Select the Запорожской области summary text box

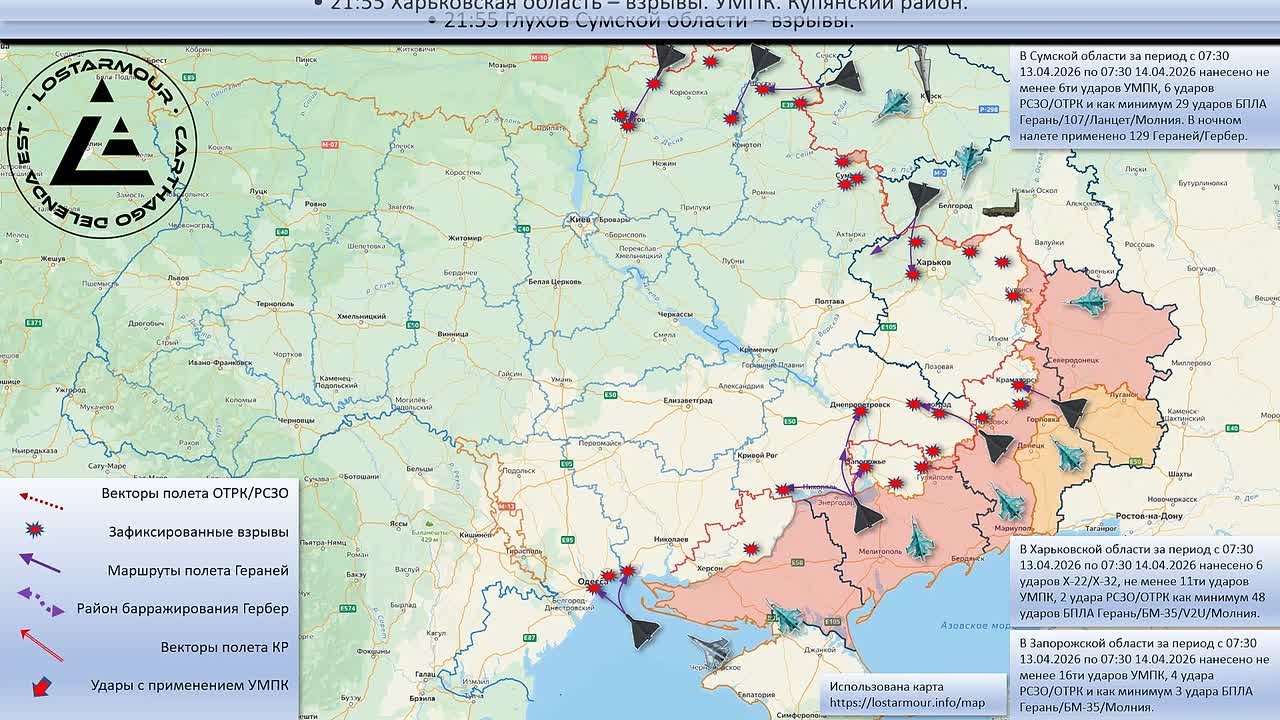tap(1144, 672)
